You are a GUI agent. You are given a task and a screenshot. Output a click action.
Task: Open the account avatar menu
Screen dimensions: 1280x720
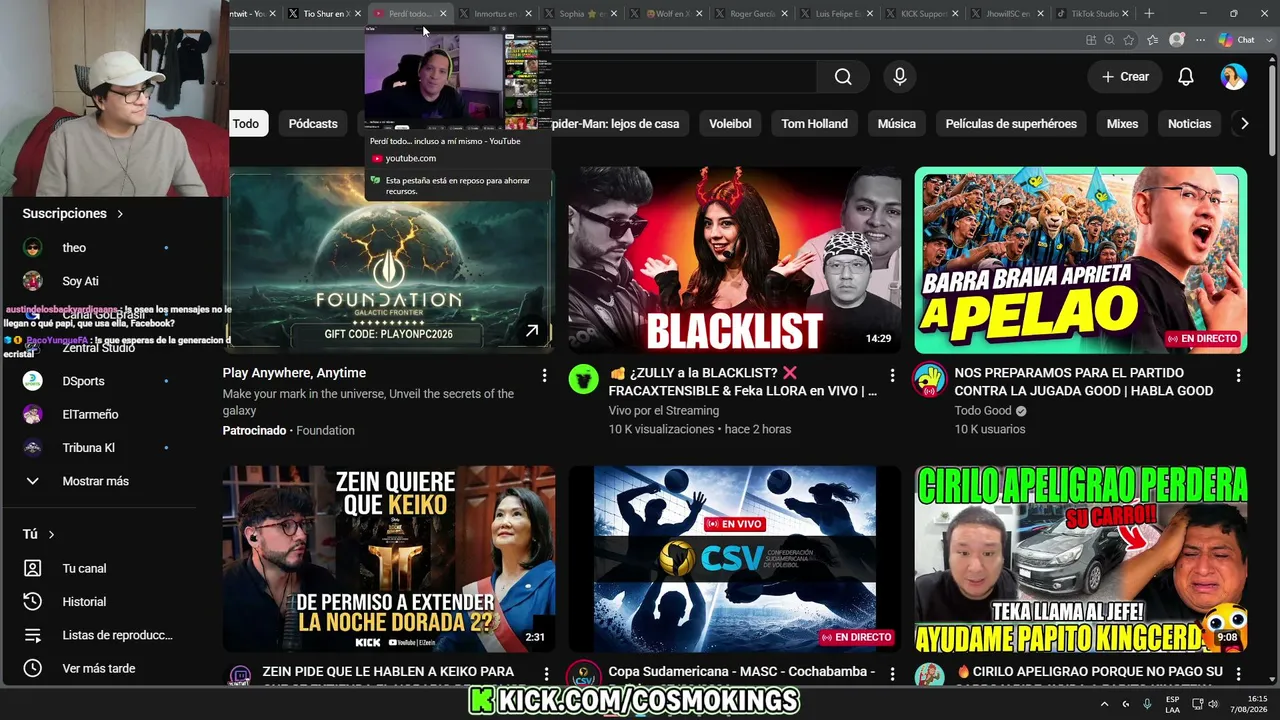[1234, 77]
